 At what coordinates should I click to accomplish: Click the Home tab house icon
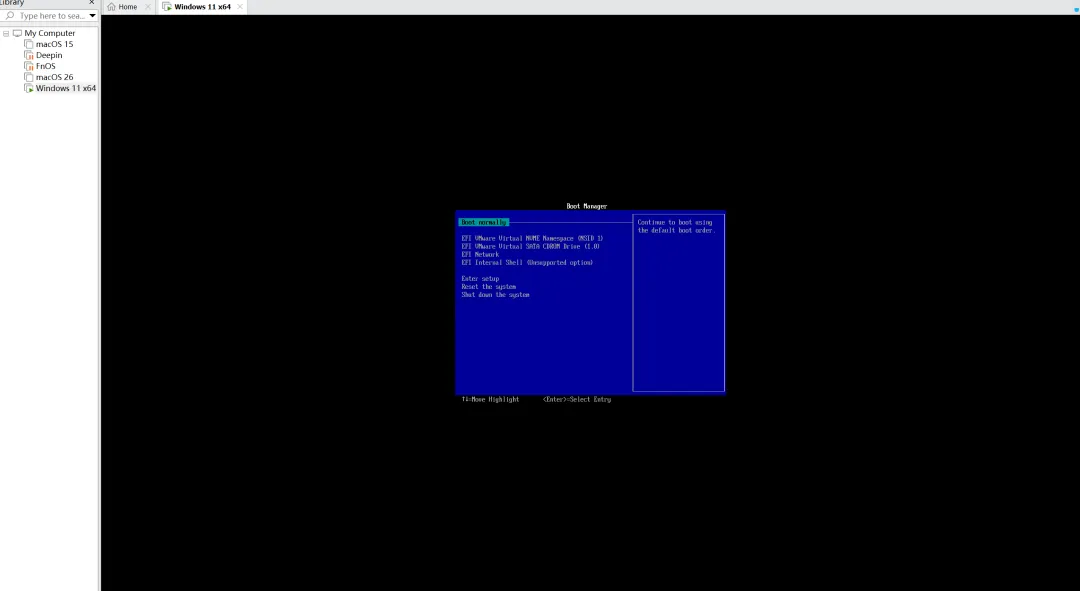(112, 7)
